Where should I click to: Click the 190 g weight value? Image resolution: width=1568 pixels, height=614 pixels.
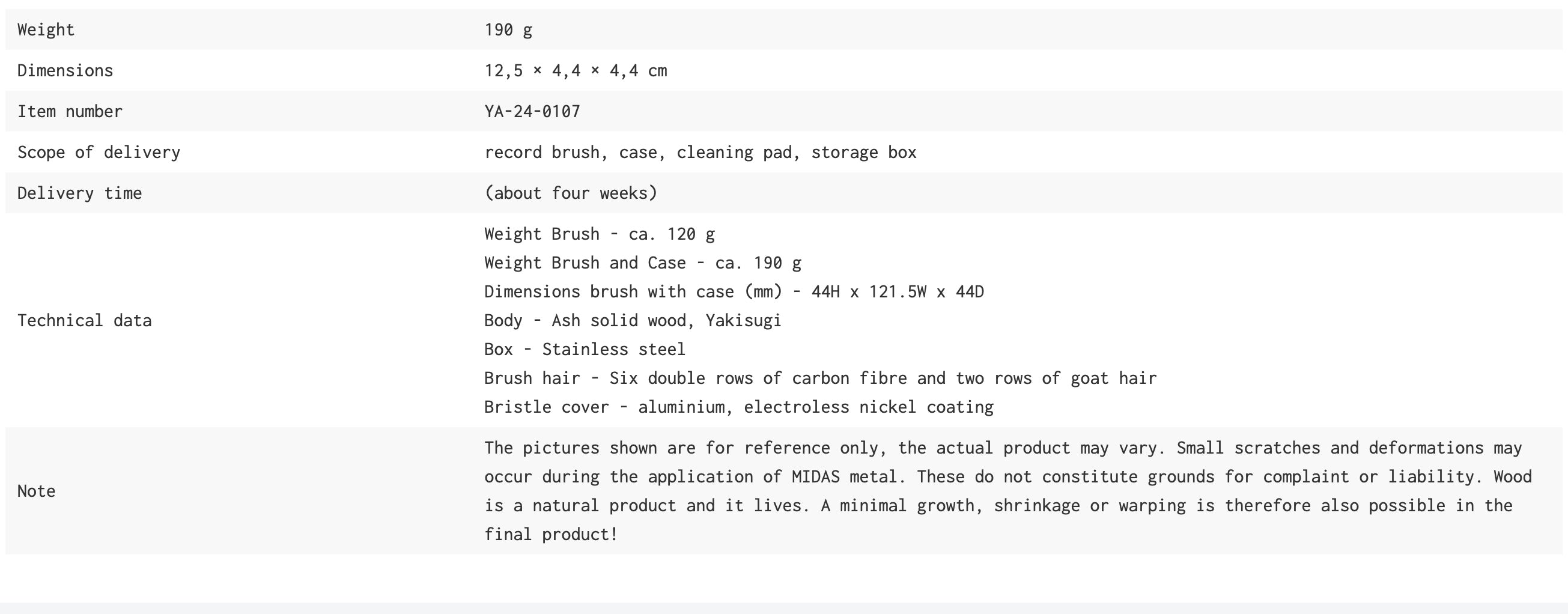pyautogui.click(x=508, y=30)
